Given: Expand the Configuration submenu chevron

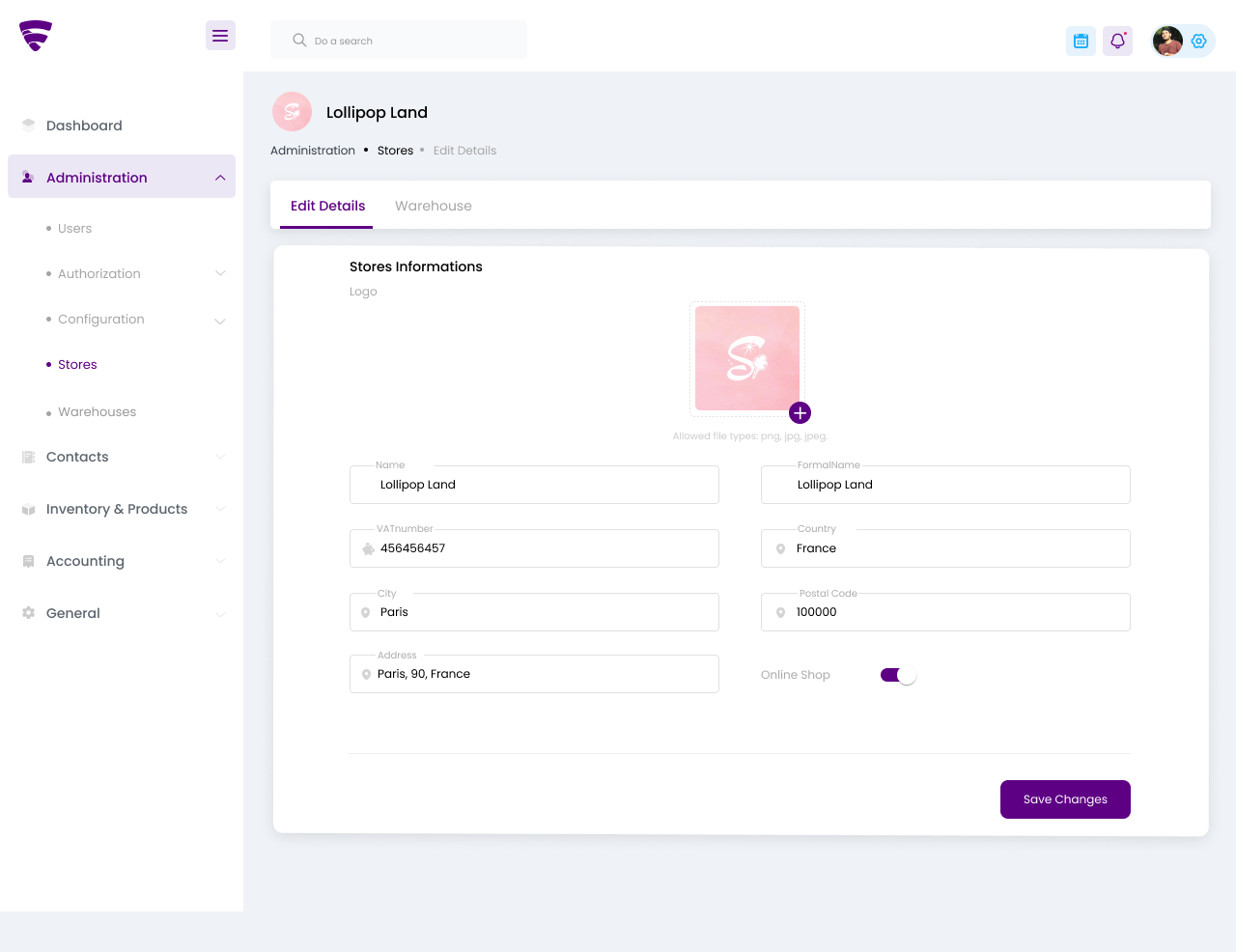Looking at the screenshot, I should [220, 321].
